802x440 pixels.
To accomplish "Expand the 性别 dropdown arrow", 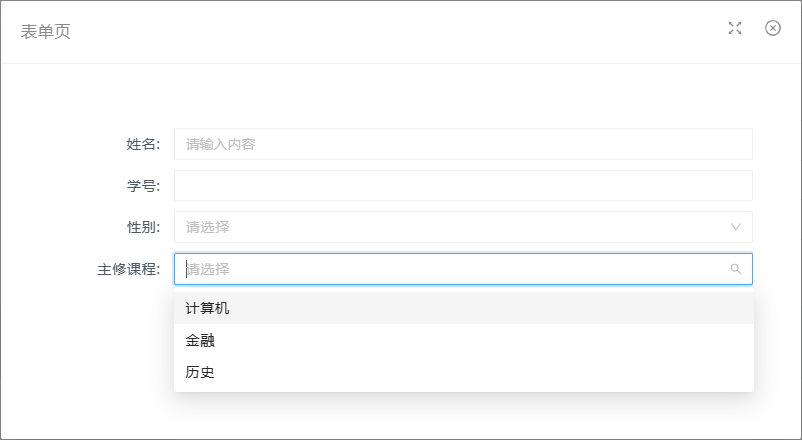I will [x=736, y=227].
